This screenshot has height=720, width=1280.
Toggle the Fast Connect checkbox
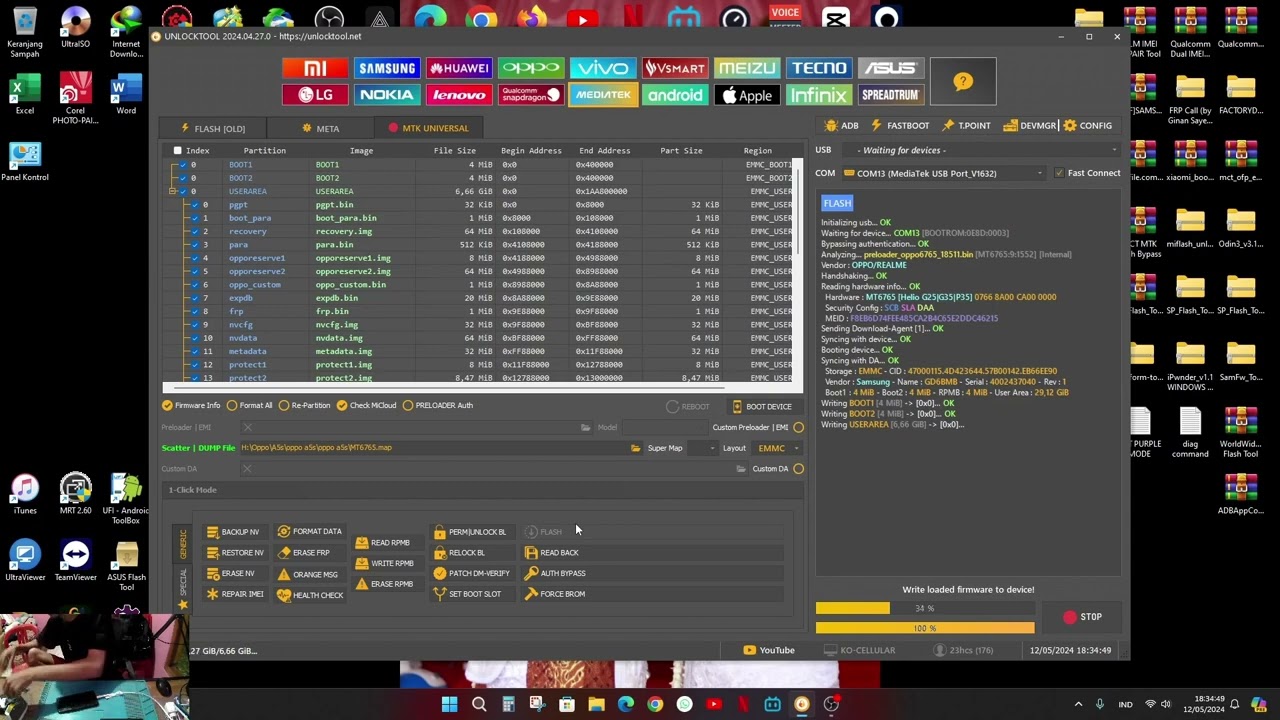(1059, 173)
